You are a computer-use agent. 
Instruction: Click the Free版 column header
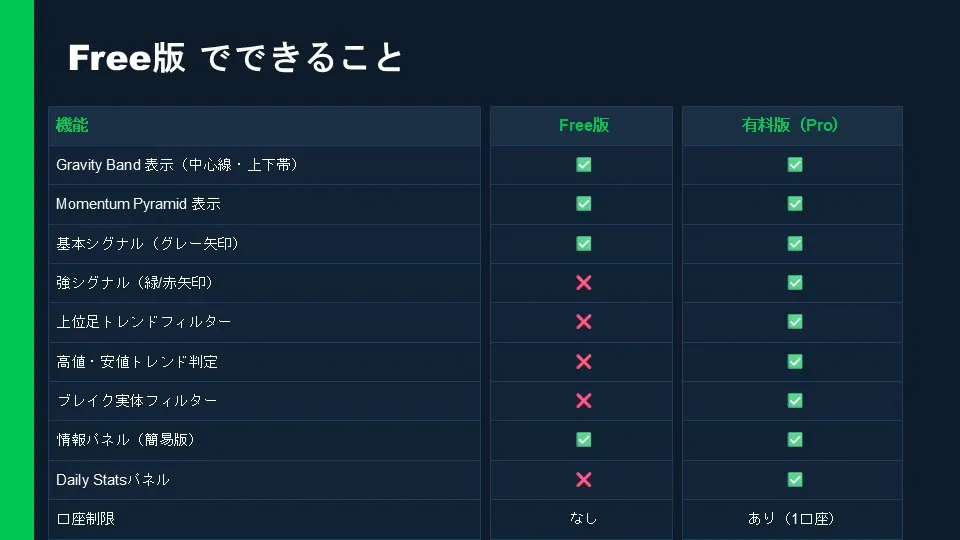(x=584, y=126)
